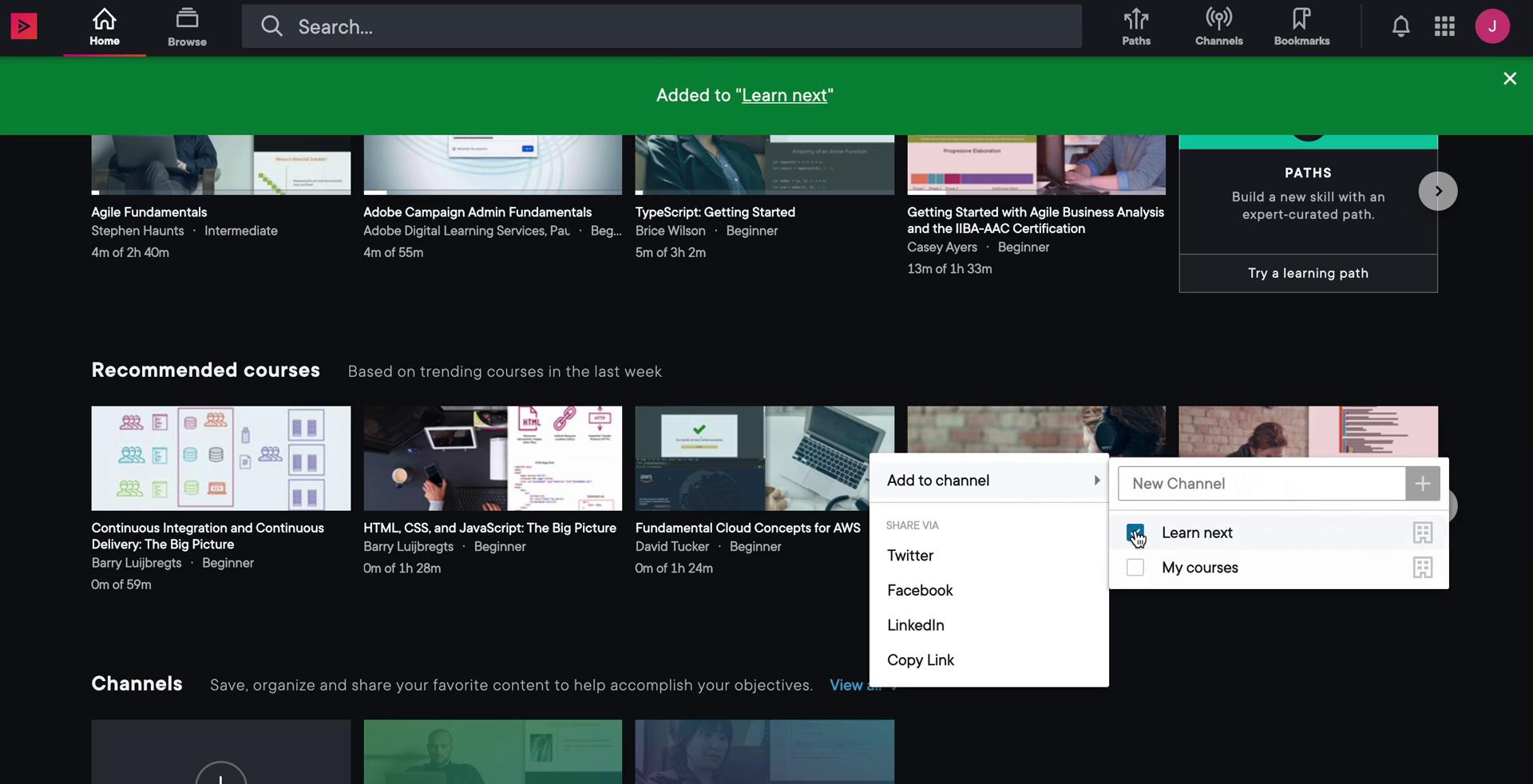Select Copy Link option
Image resolution: width=1533 pixels, height=784 pixels.
921,660
